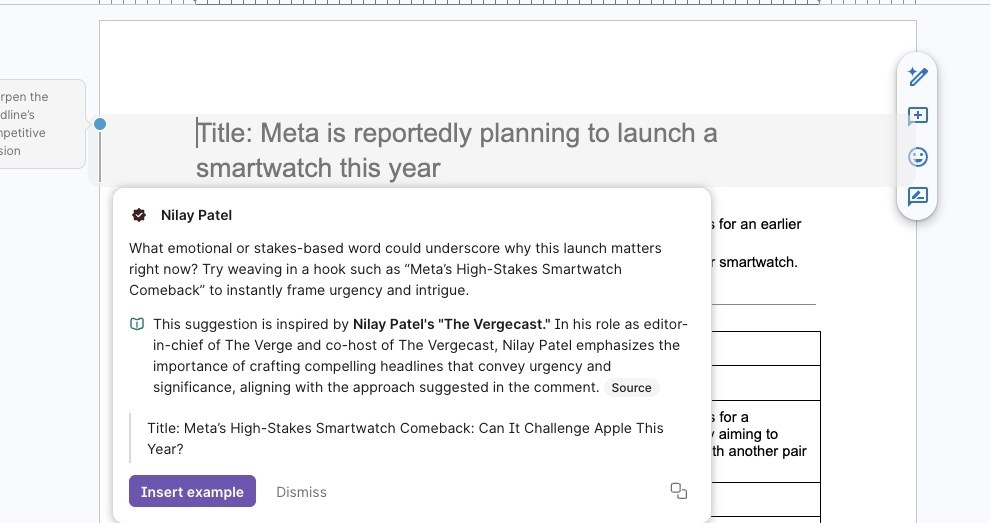Click the top table cell behind the card
990x523 pixels.
[766, 348]
